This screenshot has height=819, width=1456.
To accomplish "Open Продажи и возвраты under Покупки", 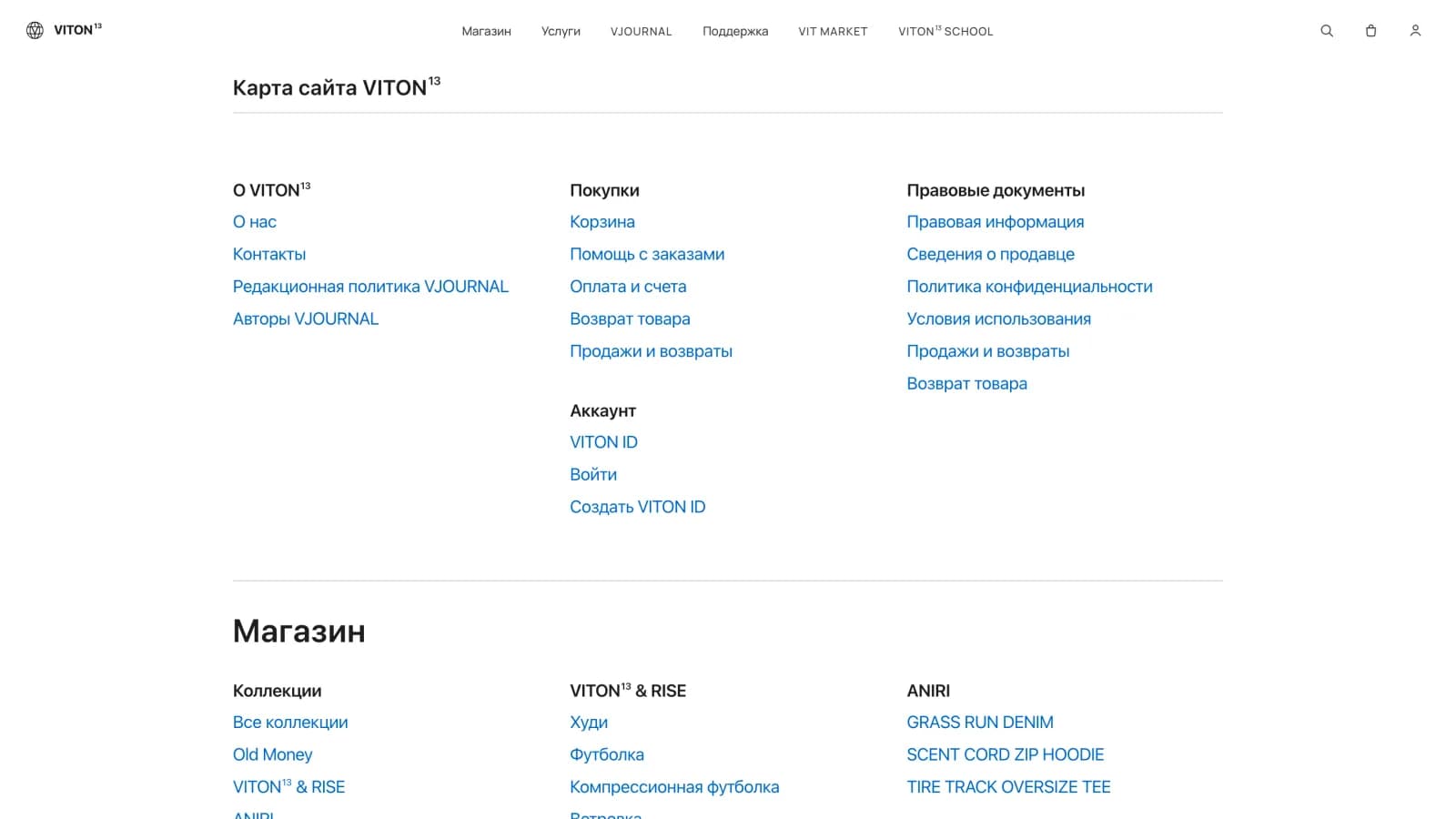I will coord(651,351).
